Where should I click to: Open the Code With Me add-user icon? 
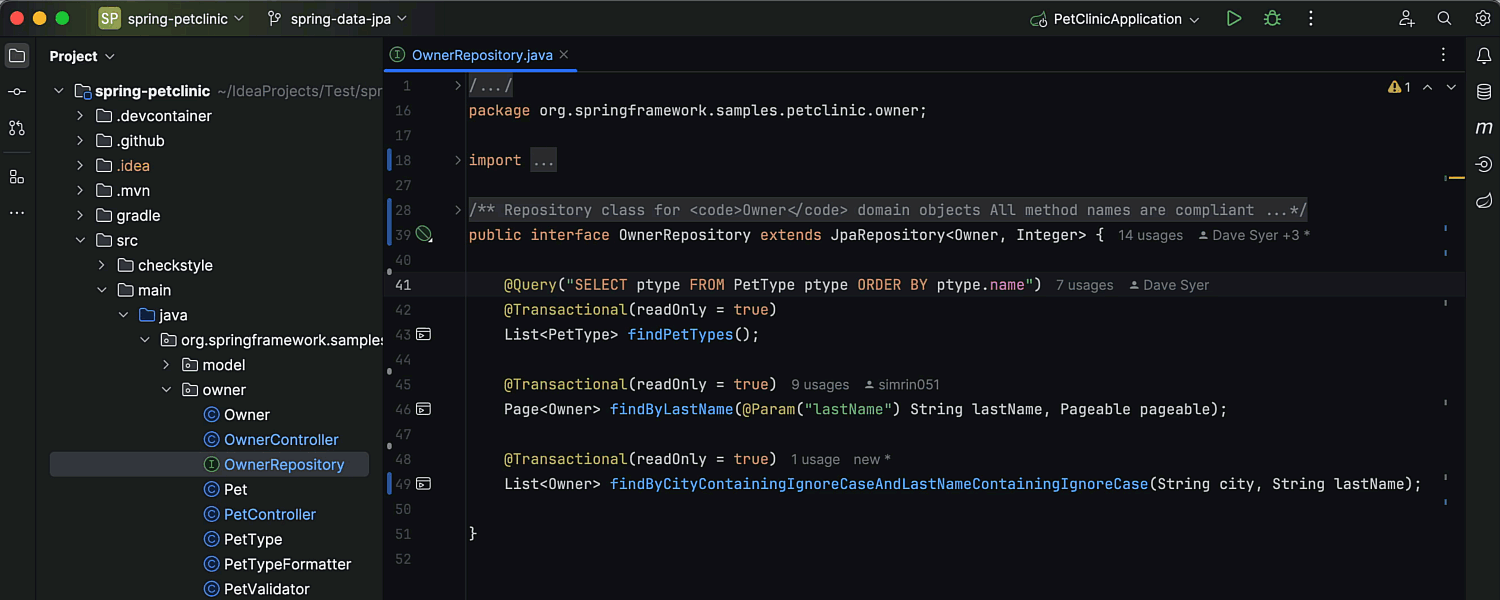1407,19
